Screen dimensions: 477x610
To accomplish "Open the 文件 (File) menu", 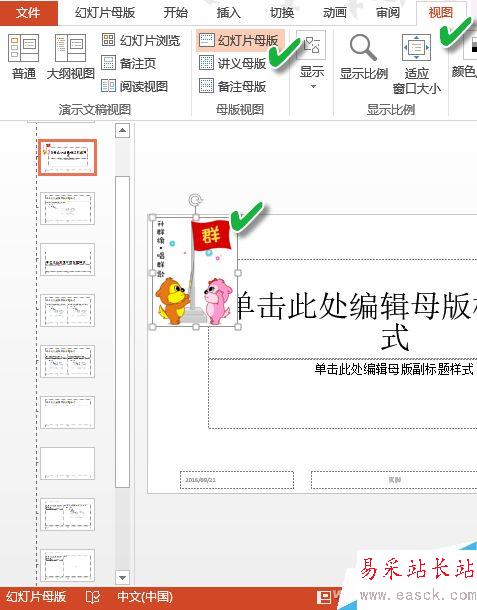I will tap(28, 13).
